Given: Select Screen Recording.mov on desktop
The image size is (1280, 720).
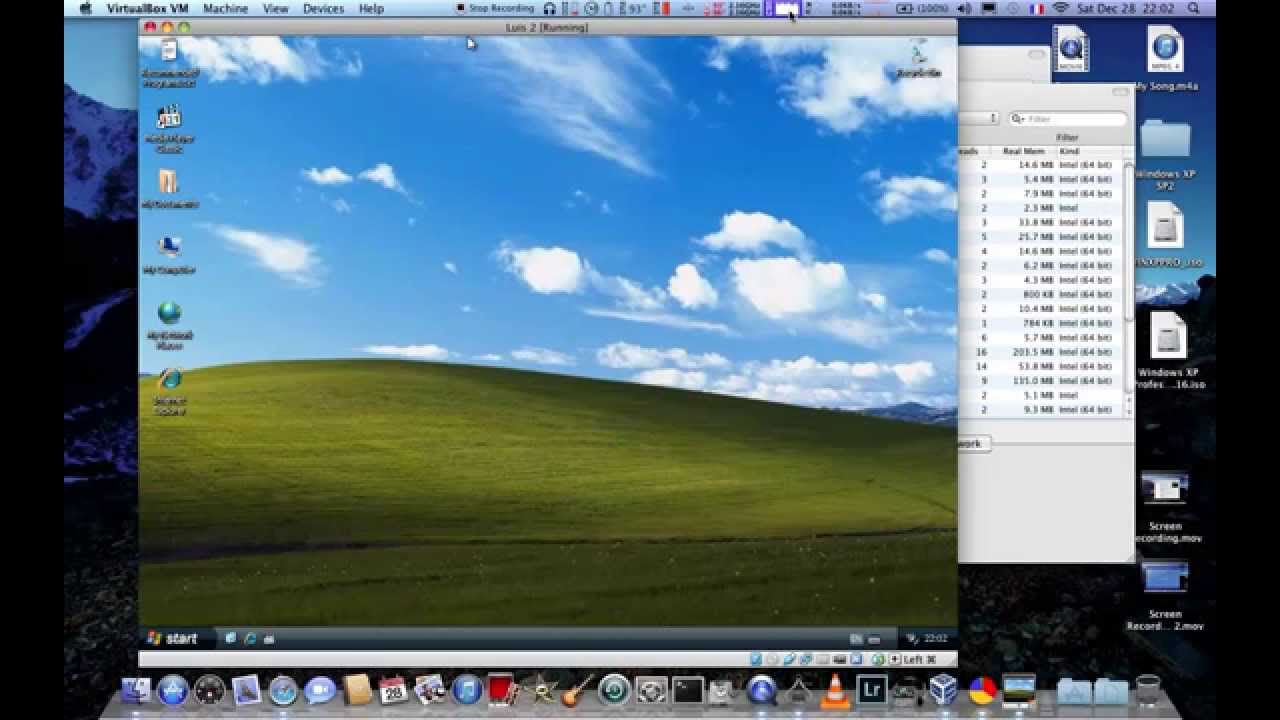Looking at the screenshot, I should pos(1165,507).
